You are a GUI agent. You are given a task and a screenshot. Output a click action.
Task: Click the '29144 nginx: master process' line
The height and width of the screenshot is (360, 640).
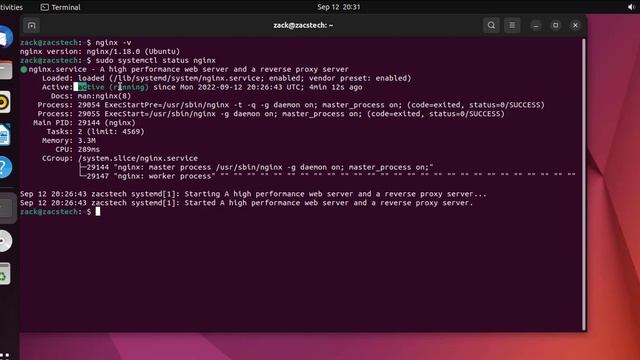pyautogui.click(x=256, y=167)
